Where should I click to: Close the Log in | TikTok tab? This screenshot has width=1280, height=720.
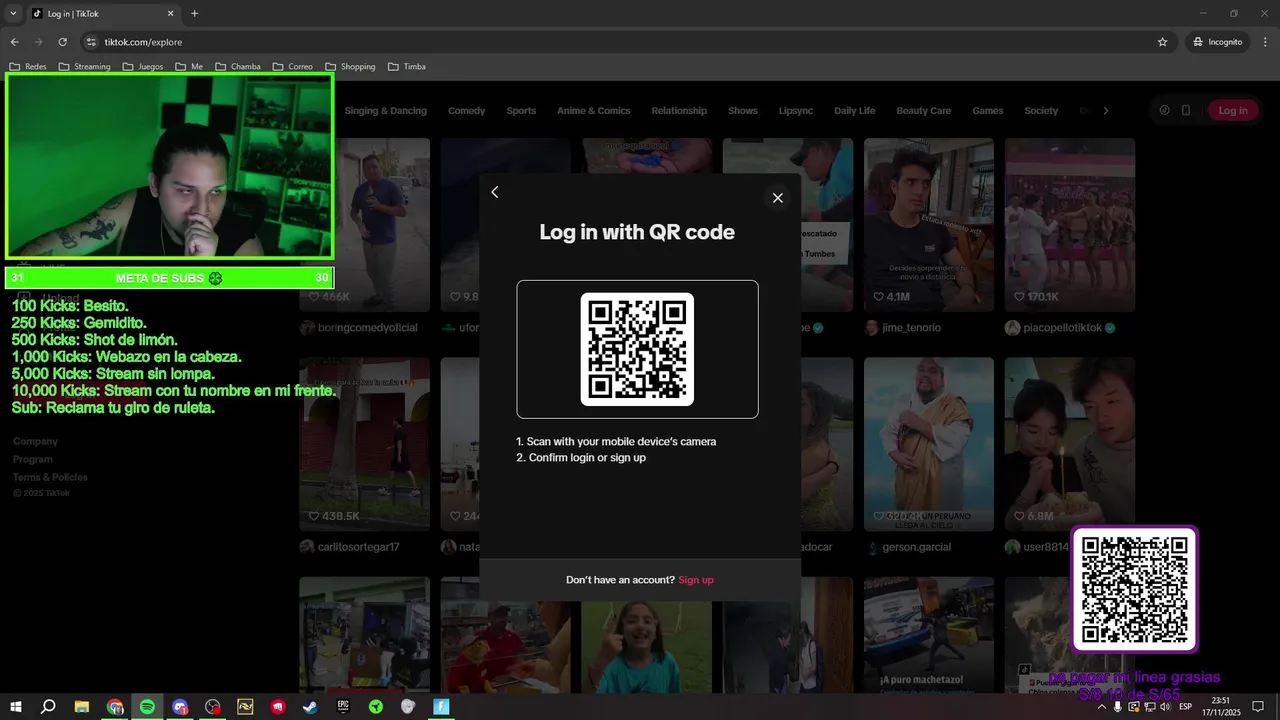click(170, 13)
